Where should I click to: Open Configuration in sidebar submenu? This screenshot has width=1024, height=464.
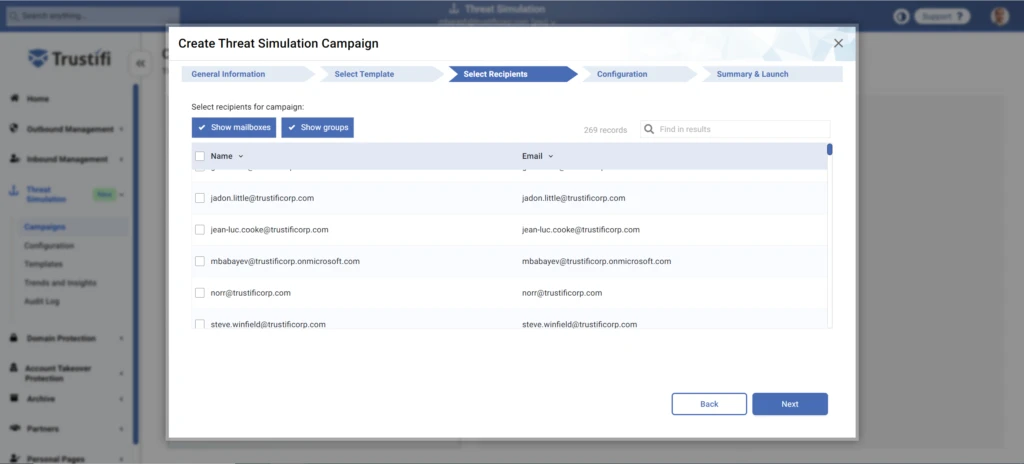[49, 246]
